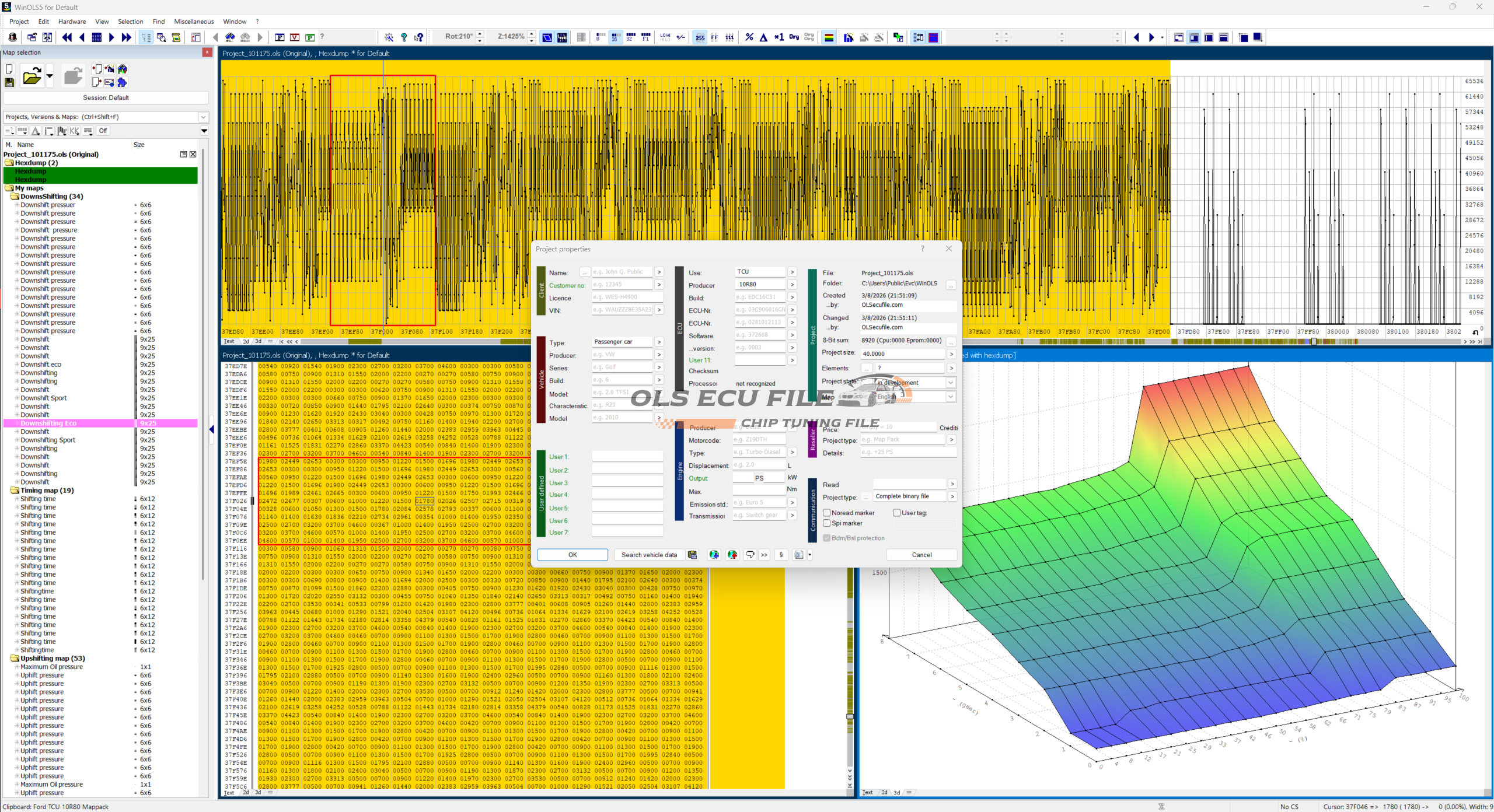Select 16-bit display mode icon

(x=615, y=37)
